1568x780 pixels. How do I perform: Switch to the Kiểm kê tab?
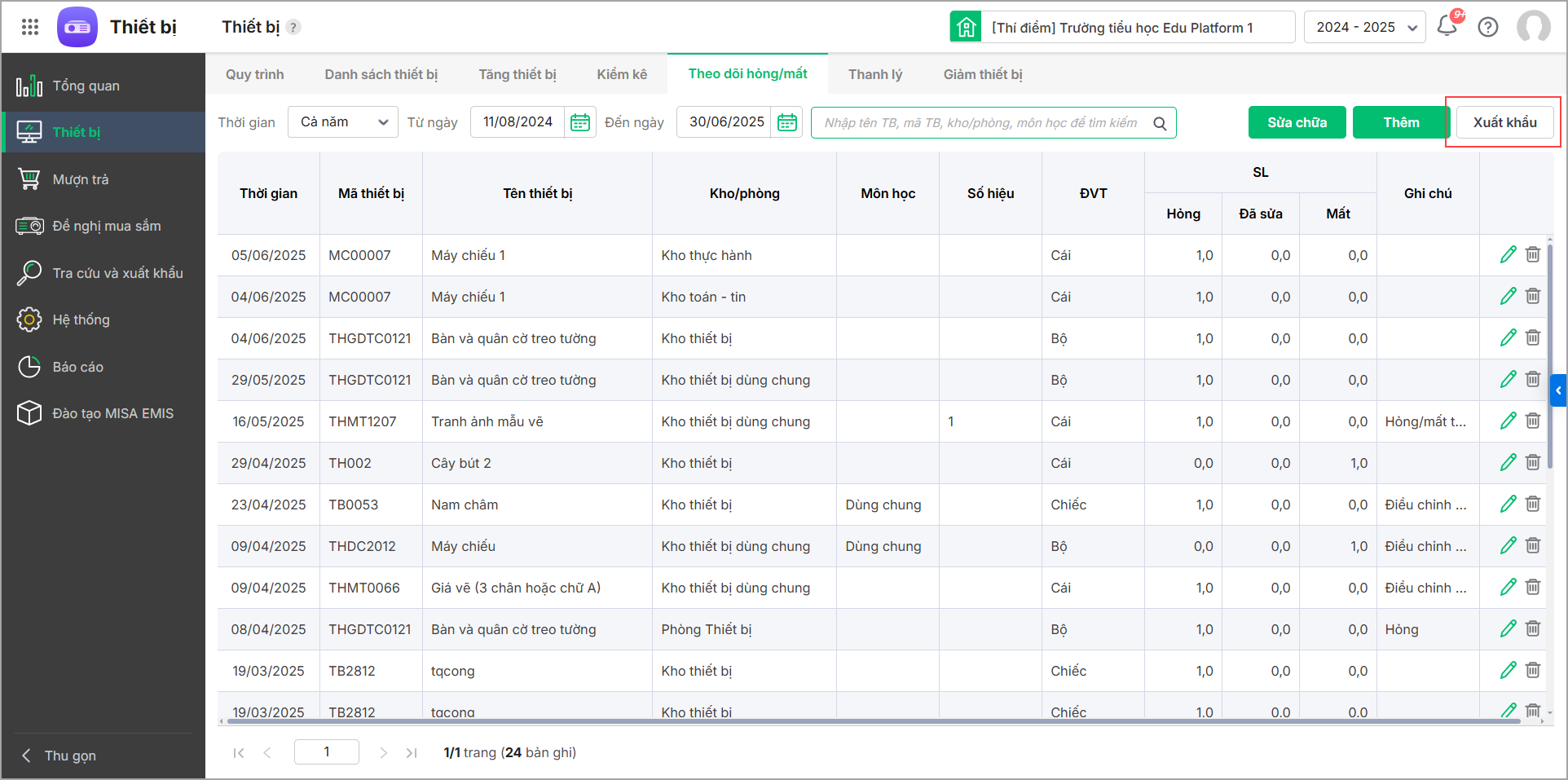coord(621,74)
